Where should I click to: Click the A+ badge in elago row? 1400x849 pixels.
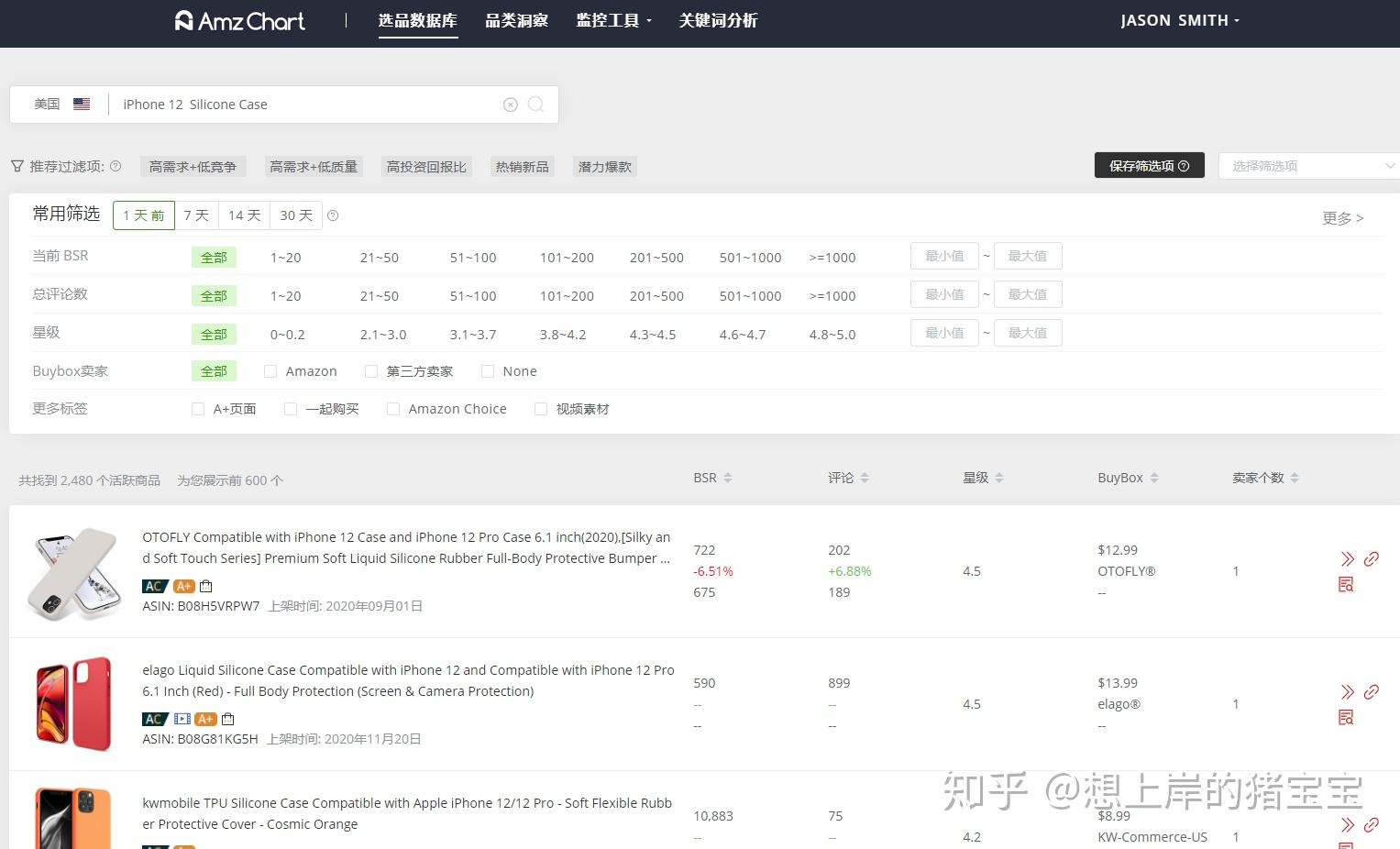point(206,719)
